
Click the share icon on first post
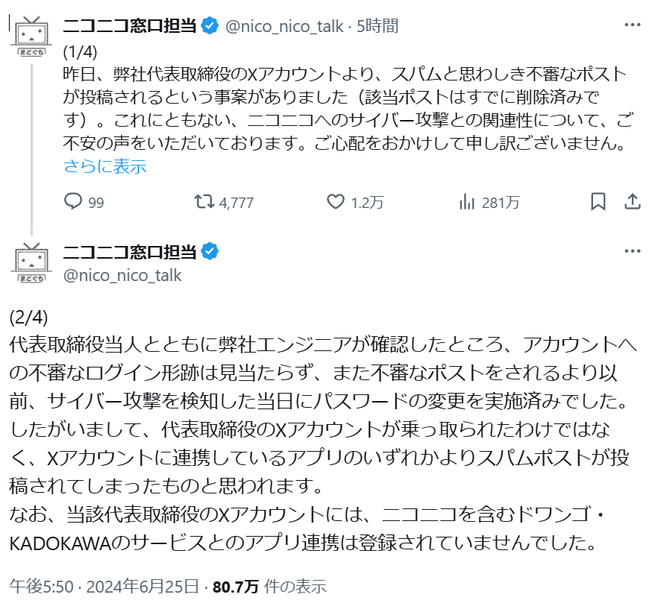click(631, 202)
